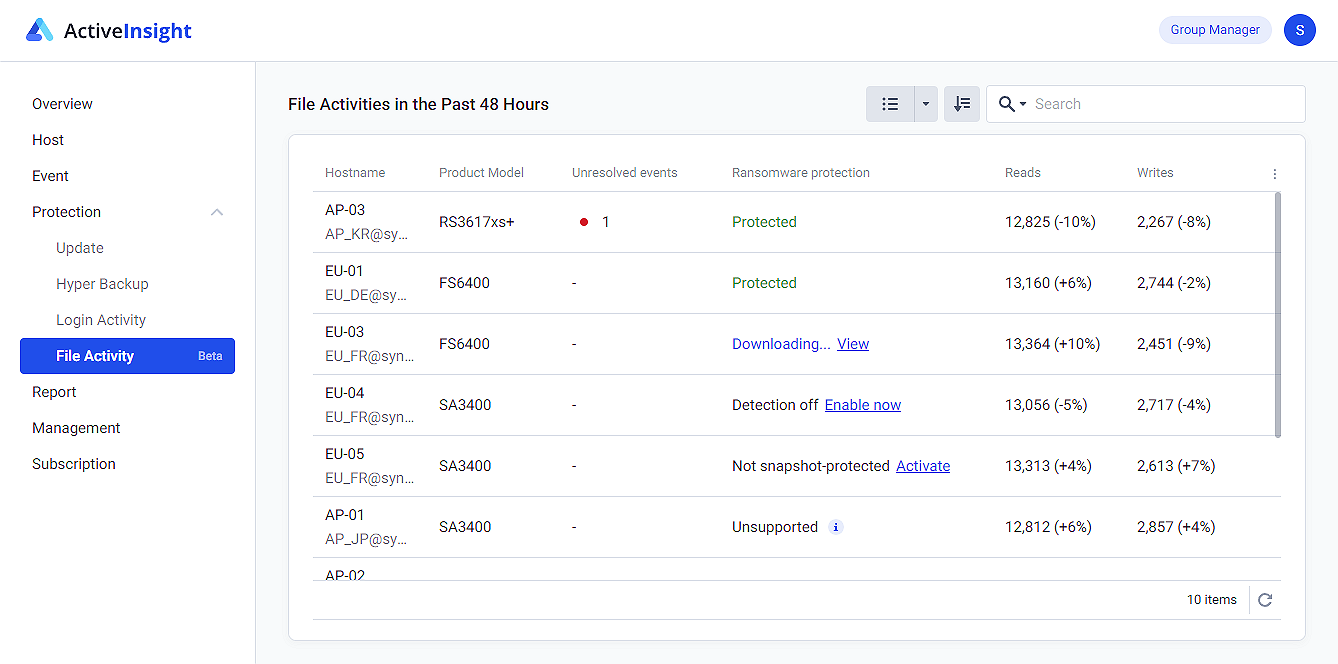Click the RS3617xs+ product model cell

coord(477,222)
